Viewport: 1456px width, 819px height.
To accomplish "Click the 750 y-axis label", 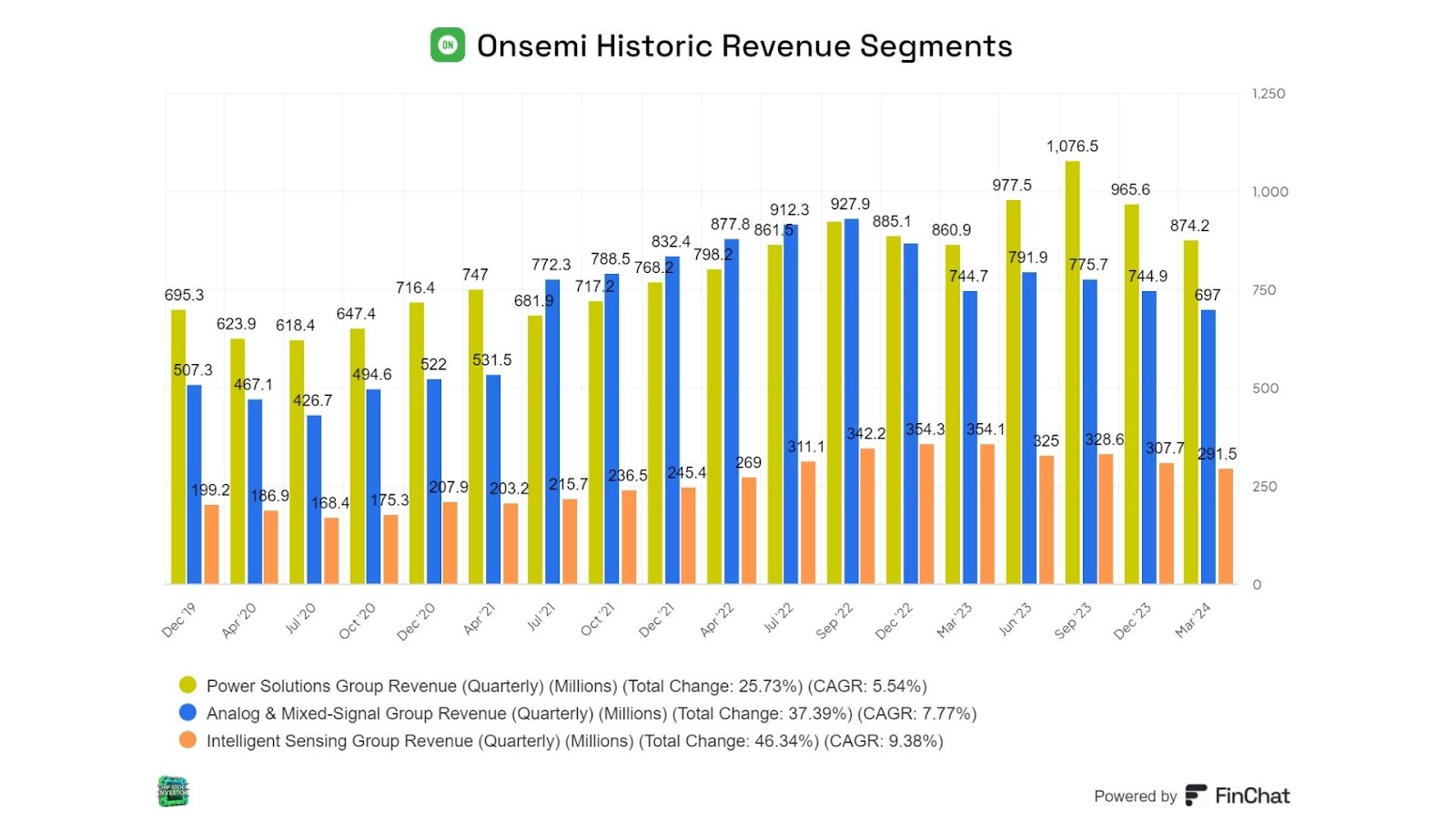I will (1264, 290).
